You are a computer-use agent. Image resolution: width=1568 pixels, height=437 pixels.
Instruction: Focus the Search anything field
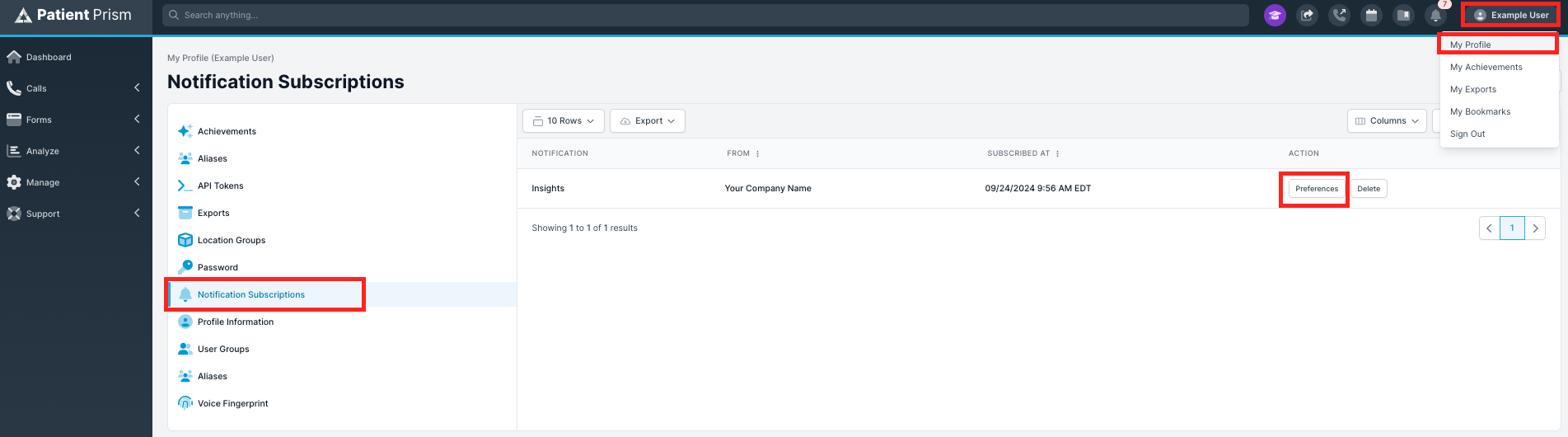point(705,15)
